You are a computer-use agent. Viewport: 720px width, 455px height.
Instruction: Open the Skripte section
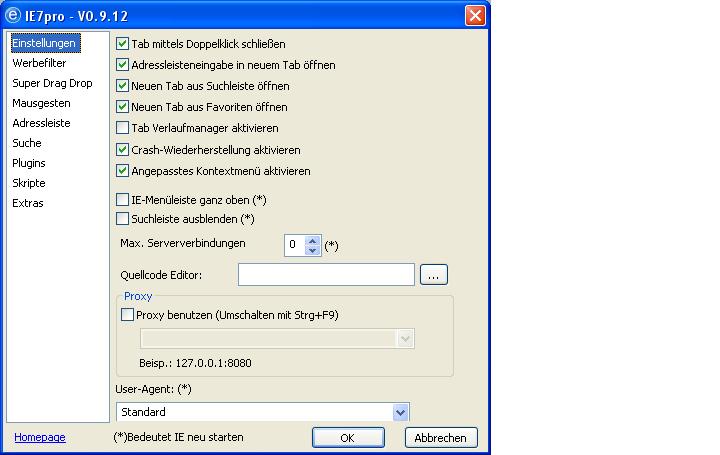point(28,183)
